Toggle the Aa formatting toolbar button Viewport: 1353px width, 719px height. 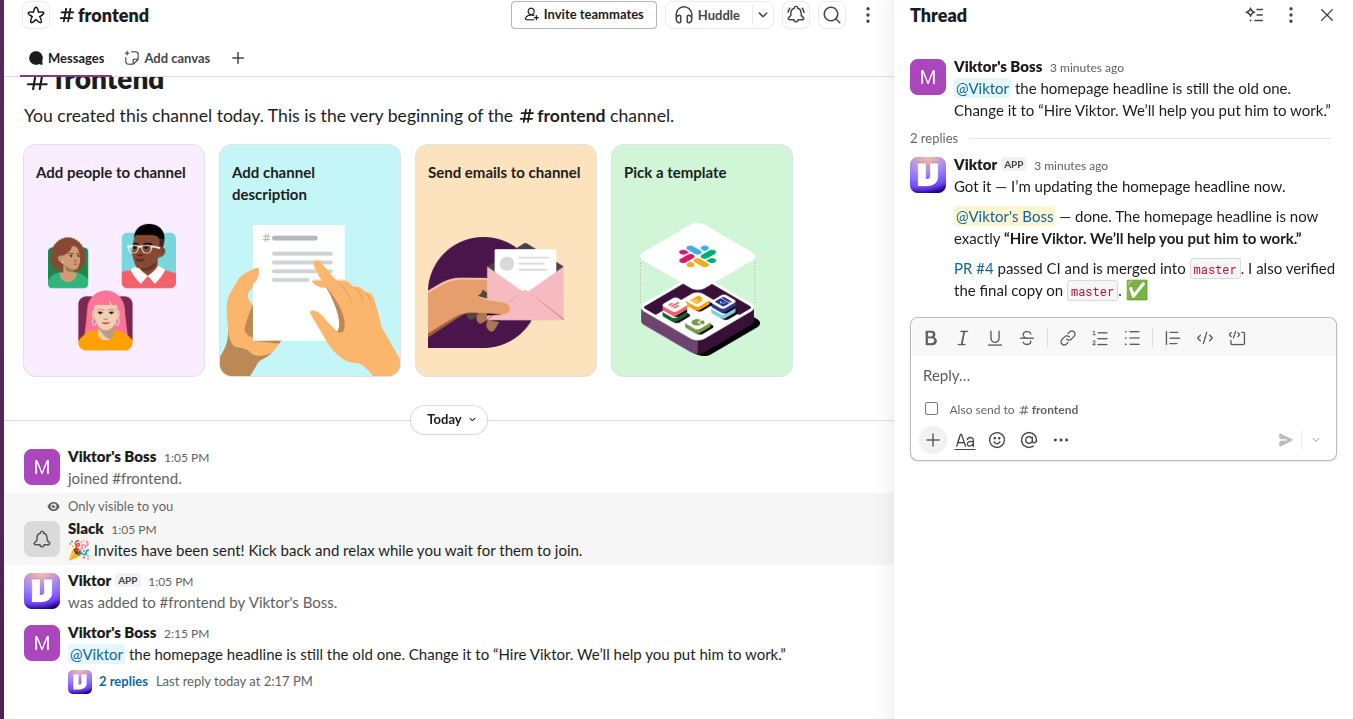965,440
